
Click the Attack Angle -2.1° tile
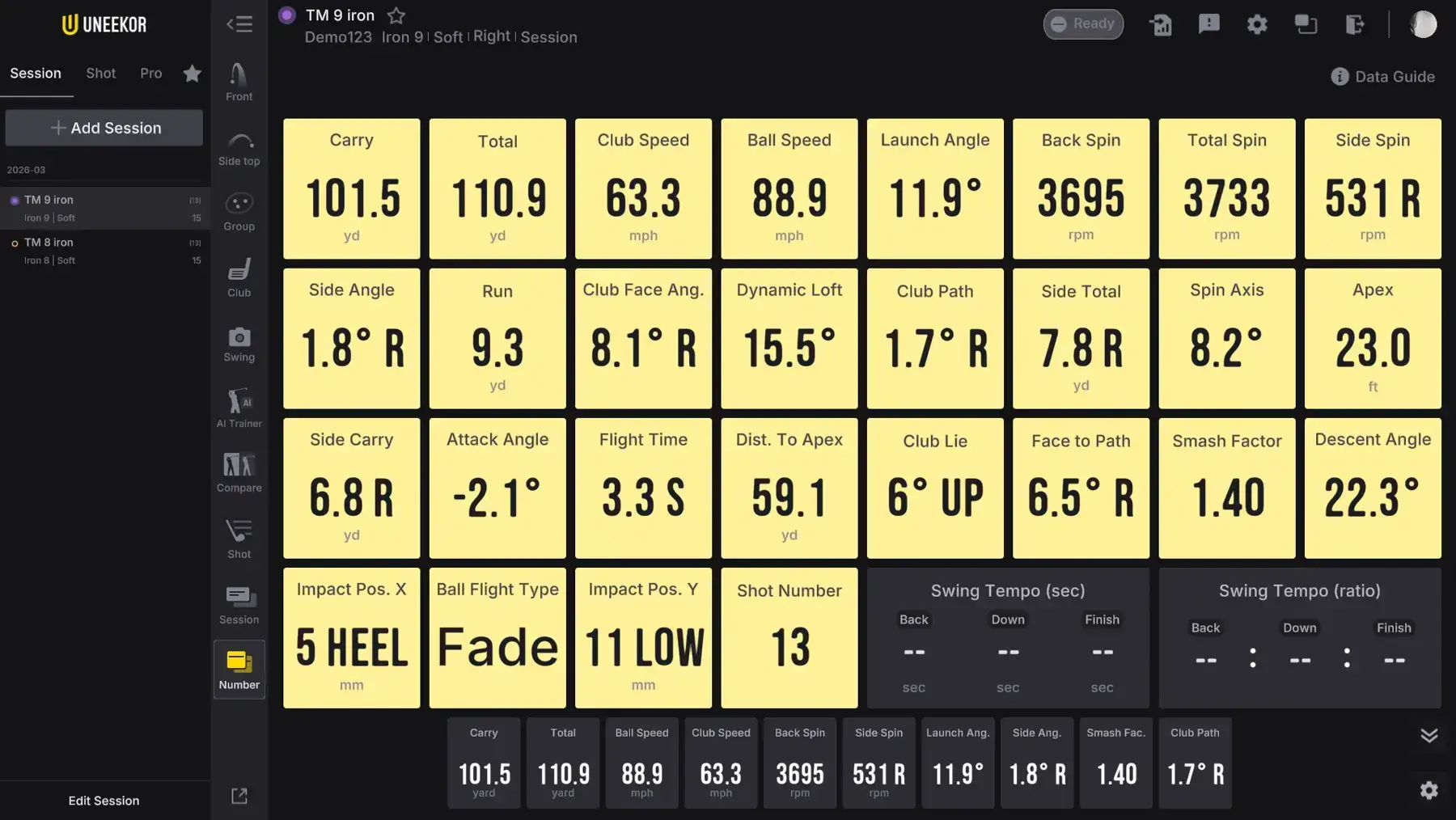497,488
